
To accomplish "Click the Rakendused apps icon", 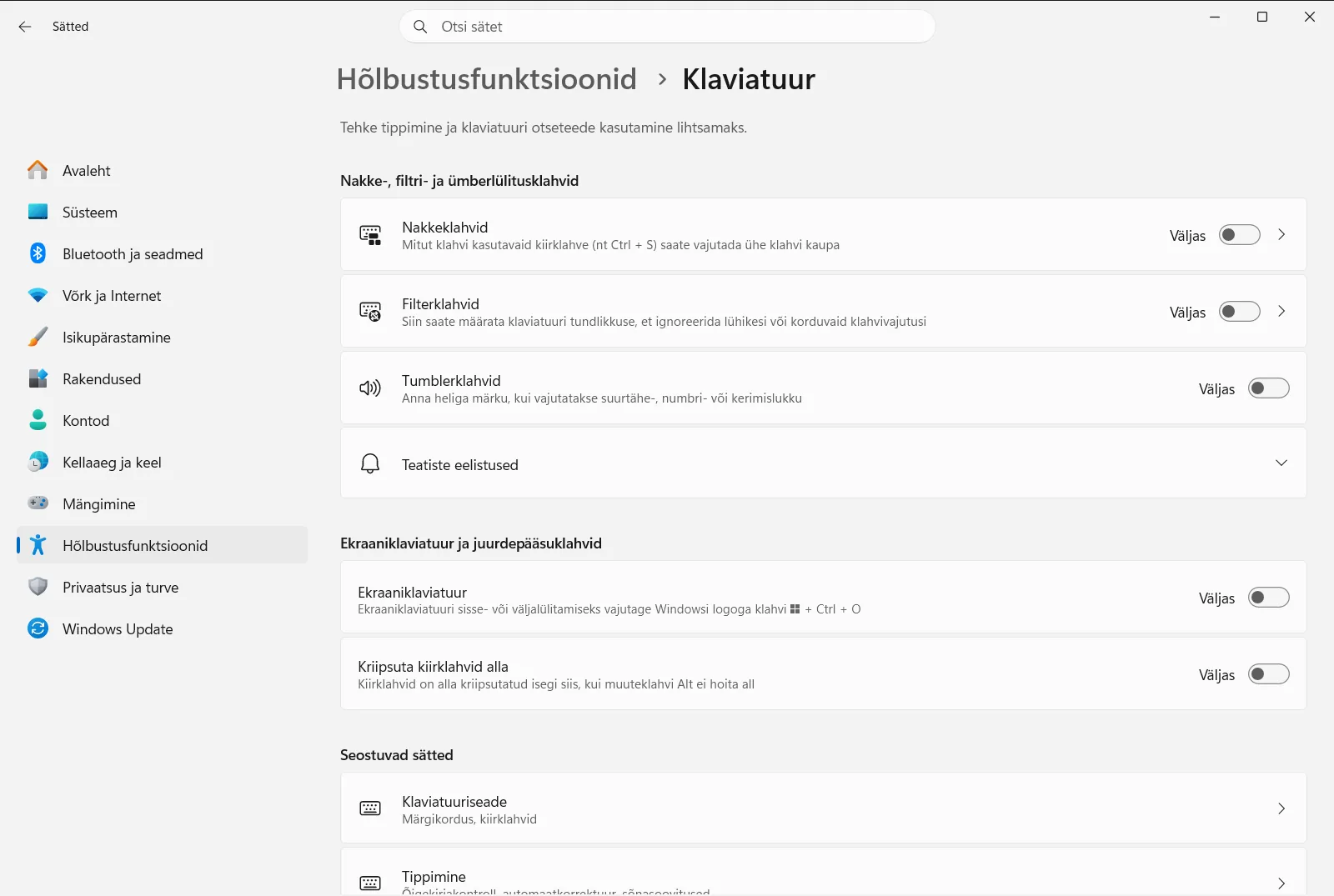I will 38,378.
